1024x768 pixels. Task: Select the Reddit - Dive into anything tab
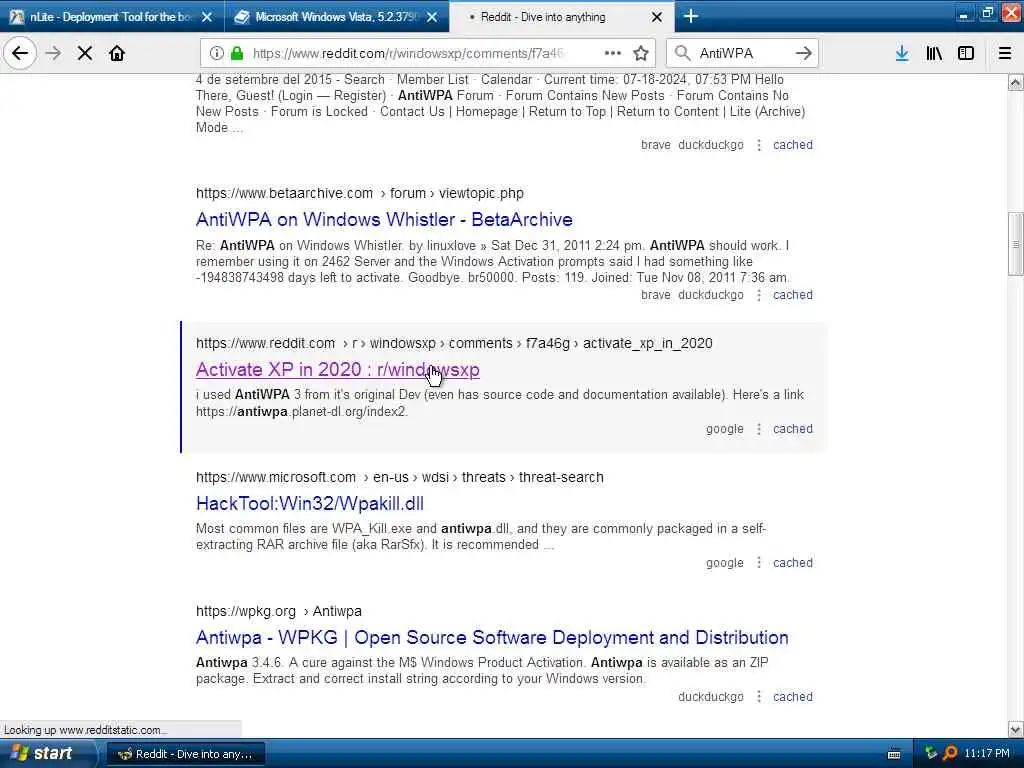tap(562, 17)
